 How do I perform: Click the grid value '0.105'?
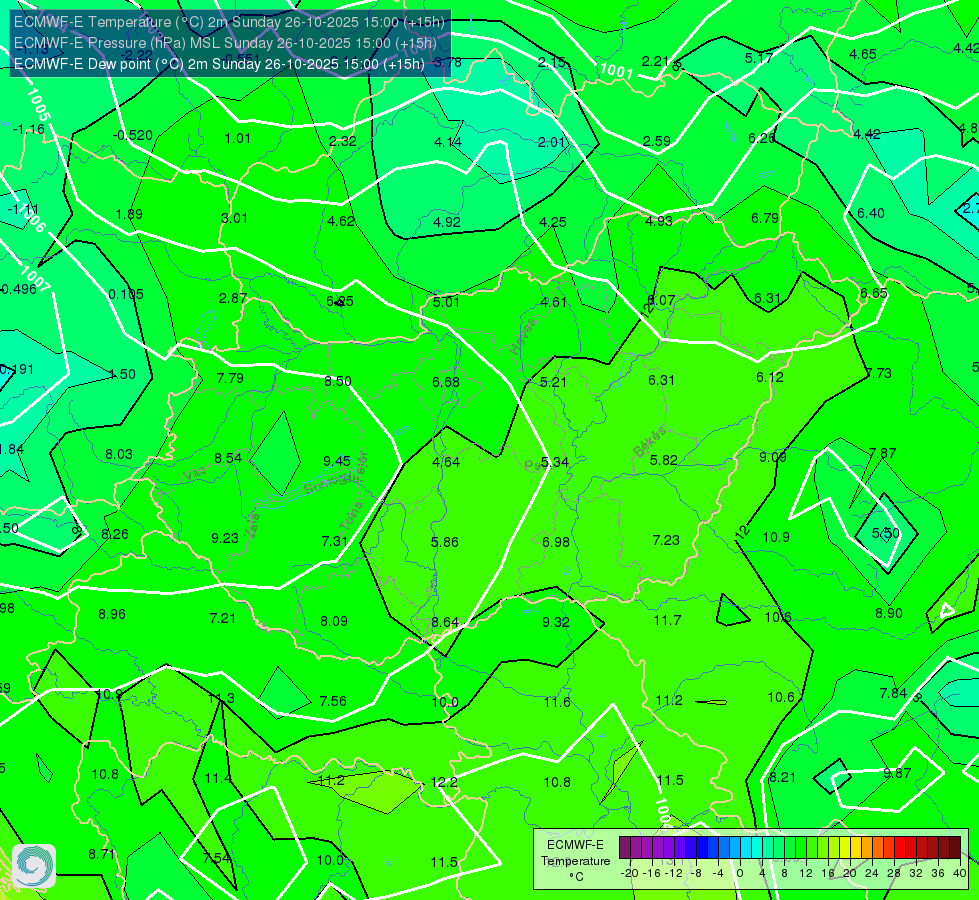[x=126, y=294]
